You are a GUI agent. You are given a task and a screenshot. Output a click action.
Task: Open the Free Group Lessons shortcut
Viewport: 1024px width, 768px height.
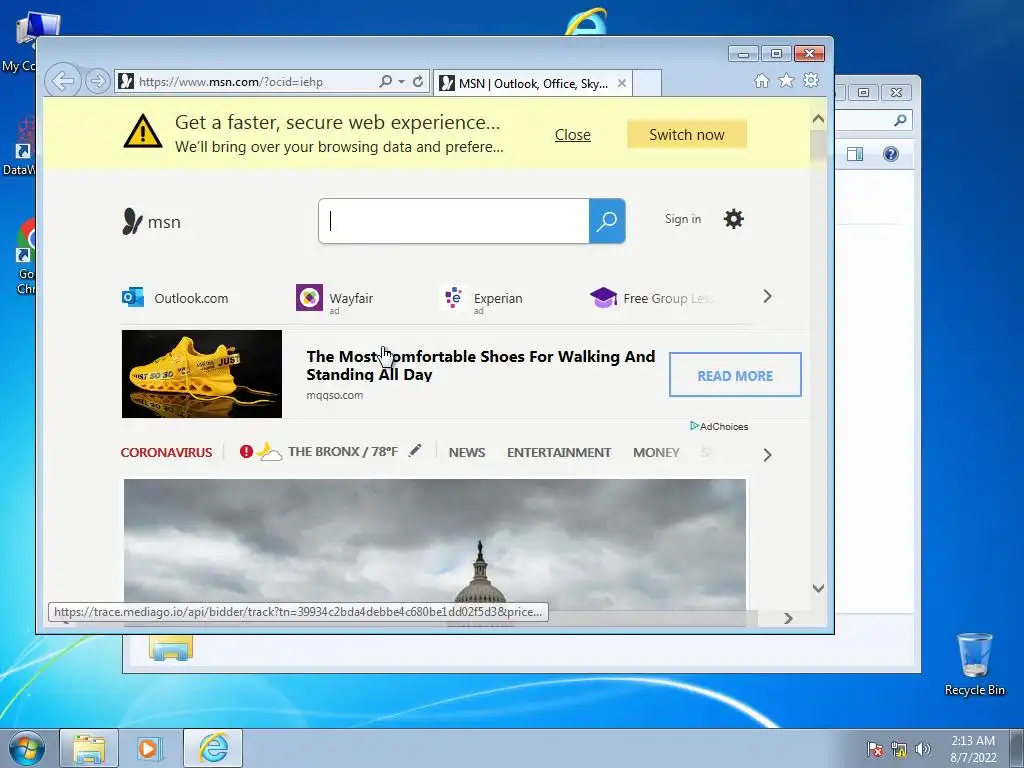(653, 298)
